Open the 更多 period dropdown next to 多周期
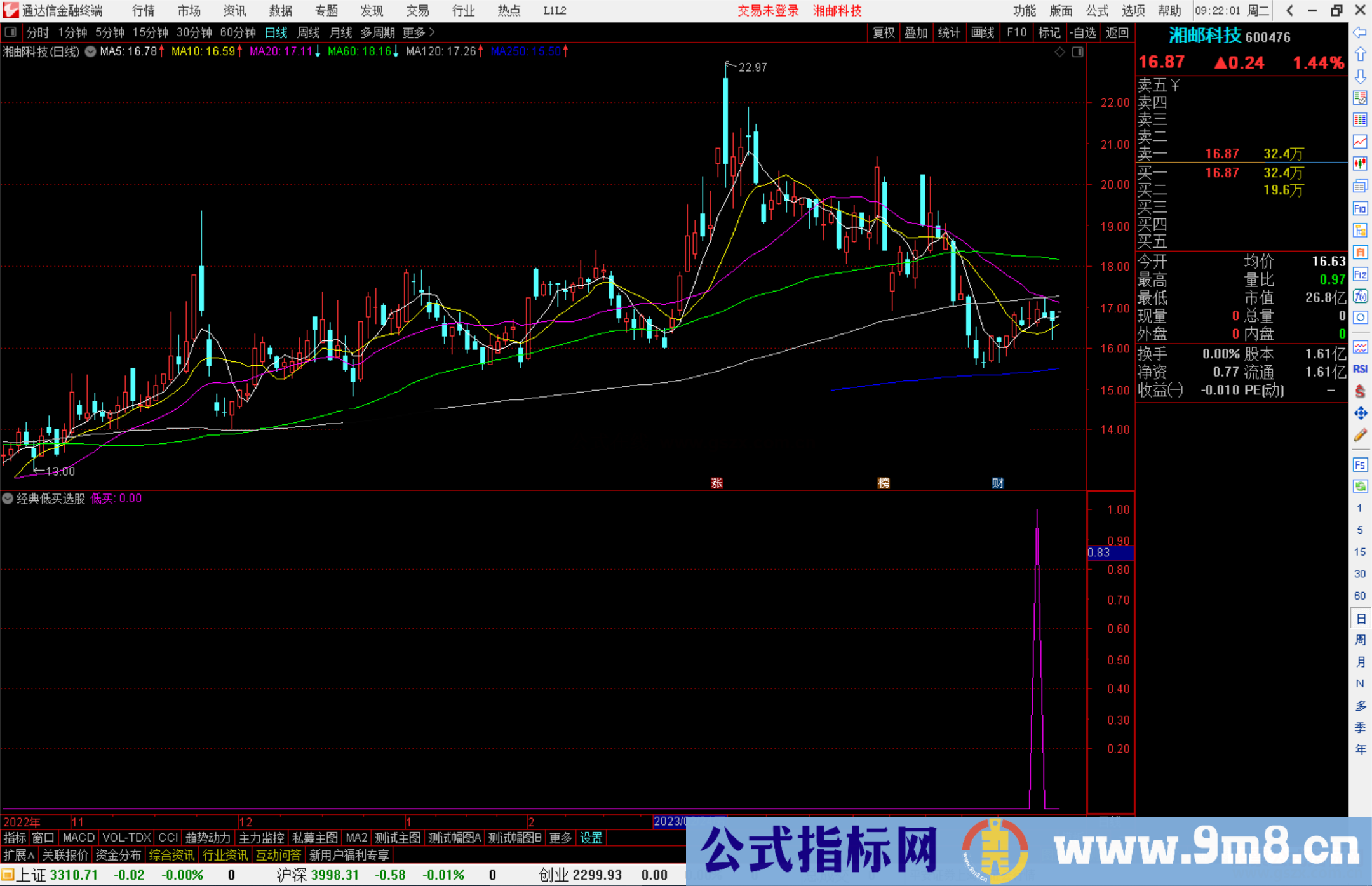Image resolution: width=1372 pixels, height=886 pixels. coord(413,32)
